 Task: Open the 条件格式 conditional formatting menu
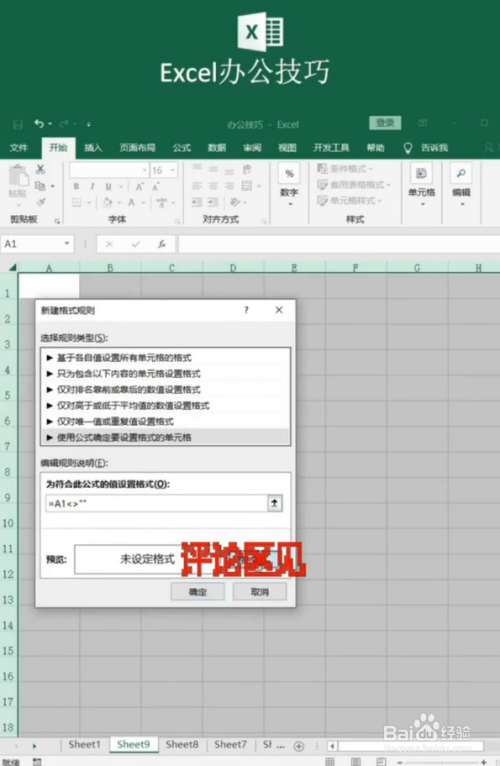click(345, 169)
